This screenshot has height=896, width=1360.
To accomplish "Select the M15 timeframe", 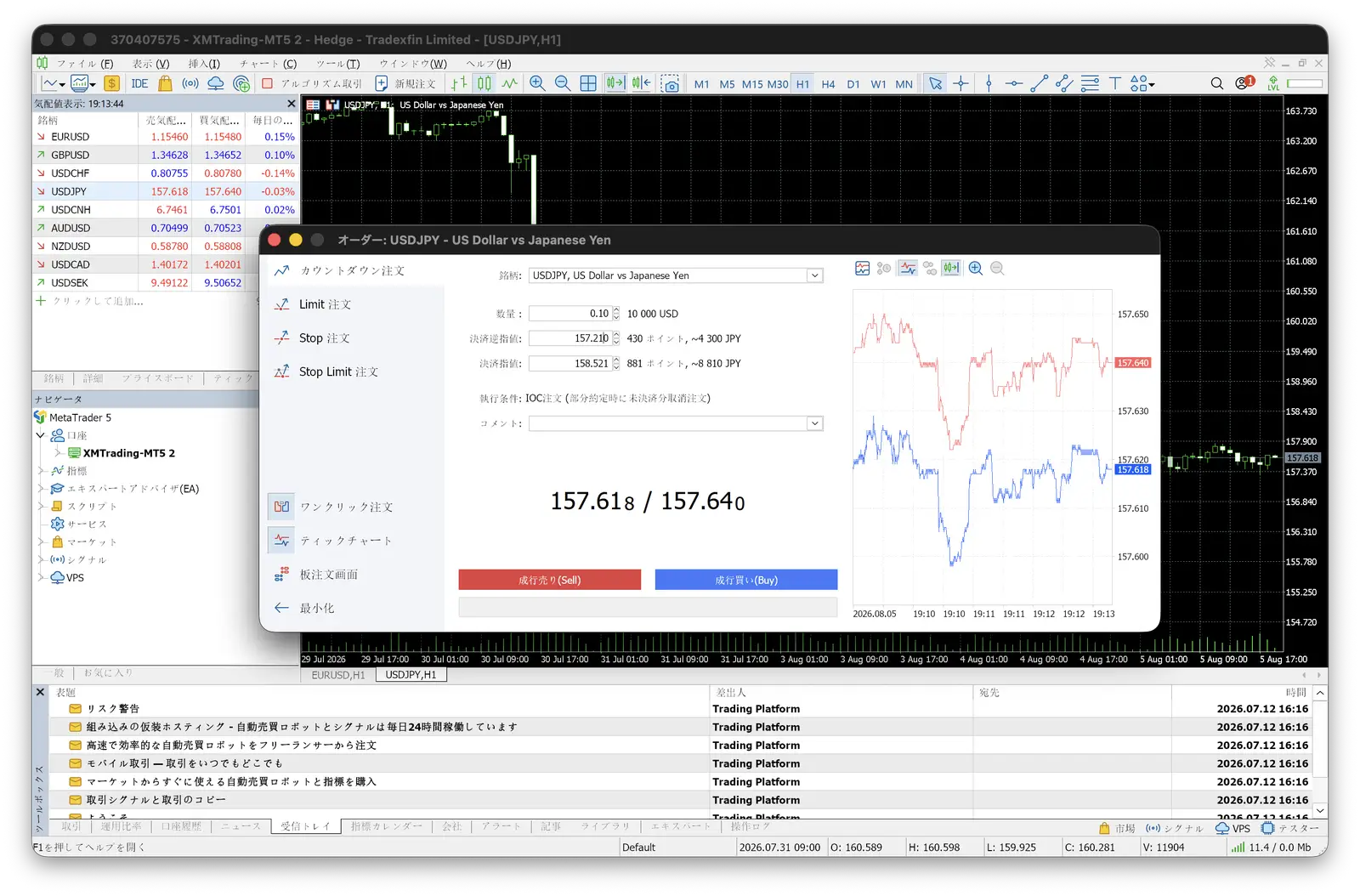I will coord(752,84).
